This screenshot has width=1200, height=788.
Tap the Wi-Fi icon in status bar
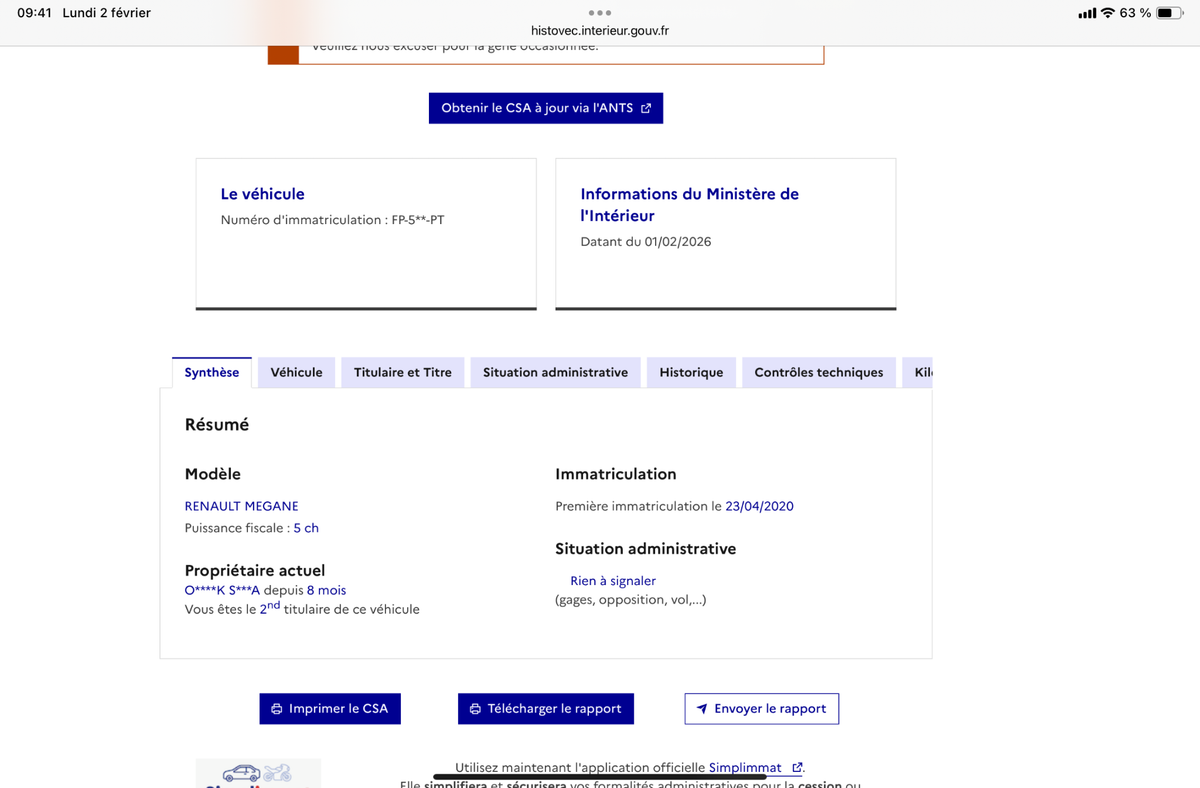1107,13
